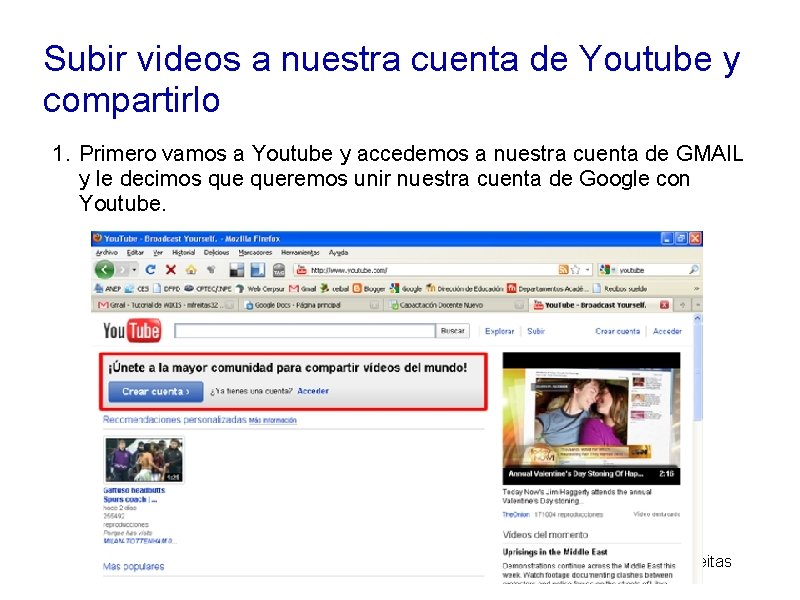
Task: Open the Blogger bookmark
Action: coord(369,289)
